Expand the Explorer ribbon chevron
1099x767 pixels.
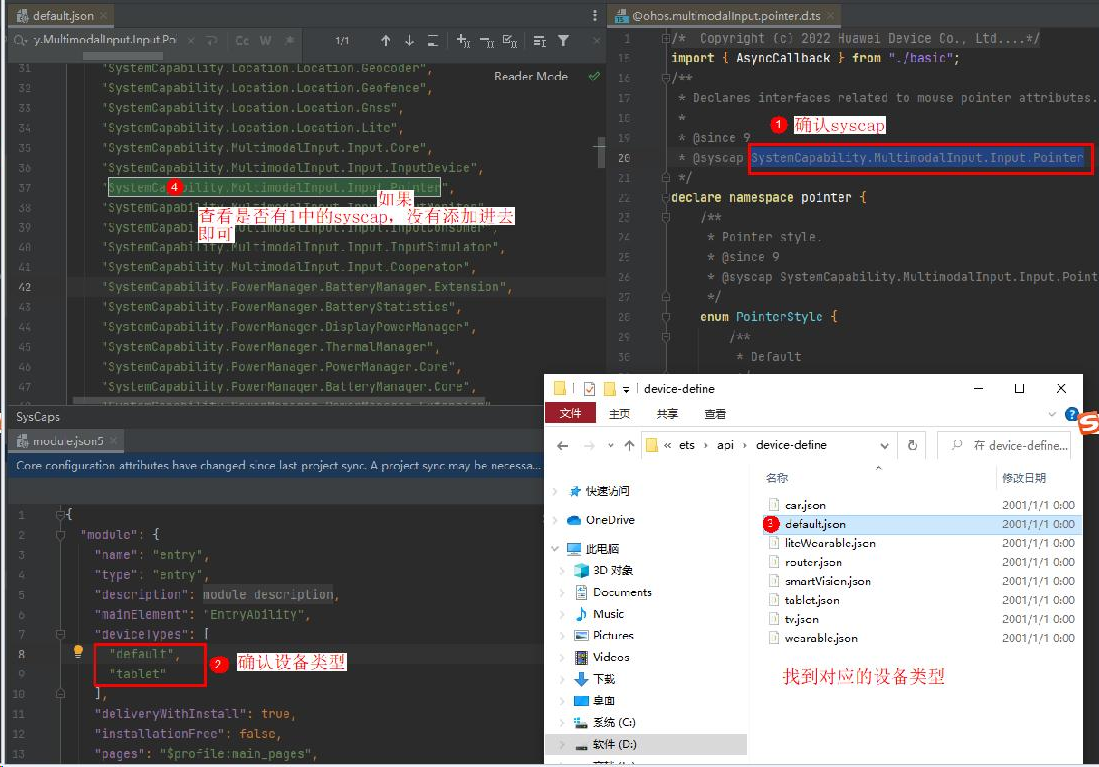pyautogui.click(x=1052, y=414)
